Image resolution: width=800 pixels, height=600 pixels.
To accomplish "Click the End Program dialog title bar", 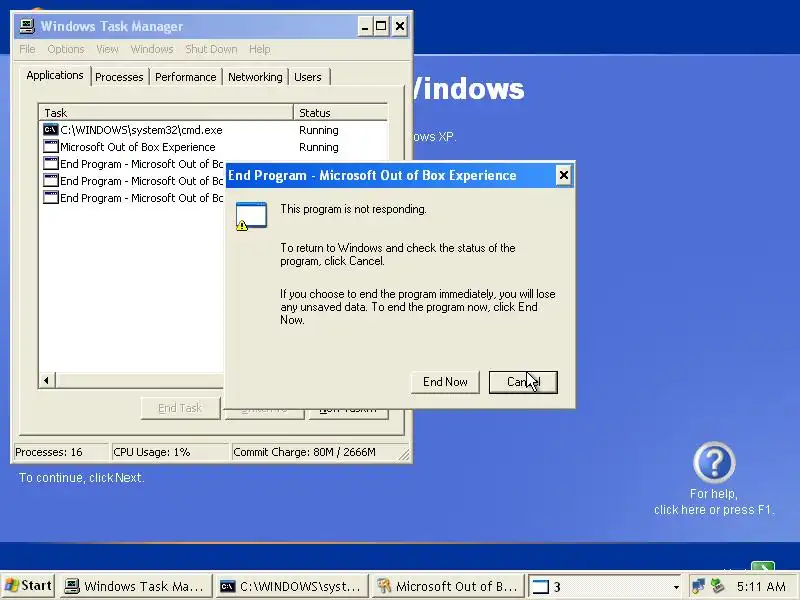I will pyautogui.click(x=391, y=176).
